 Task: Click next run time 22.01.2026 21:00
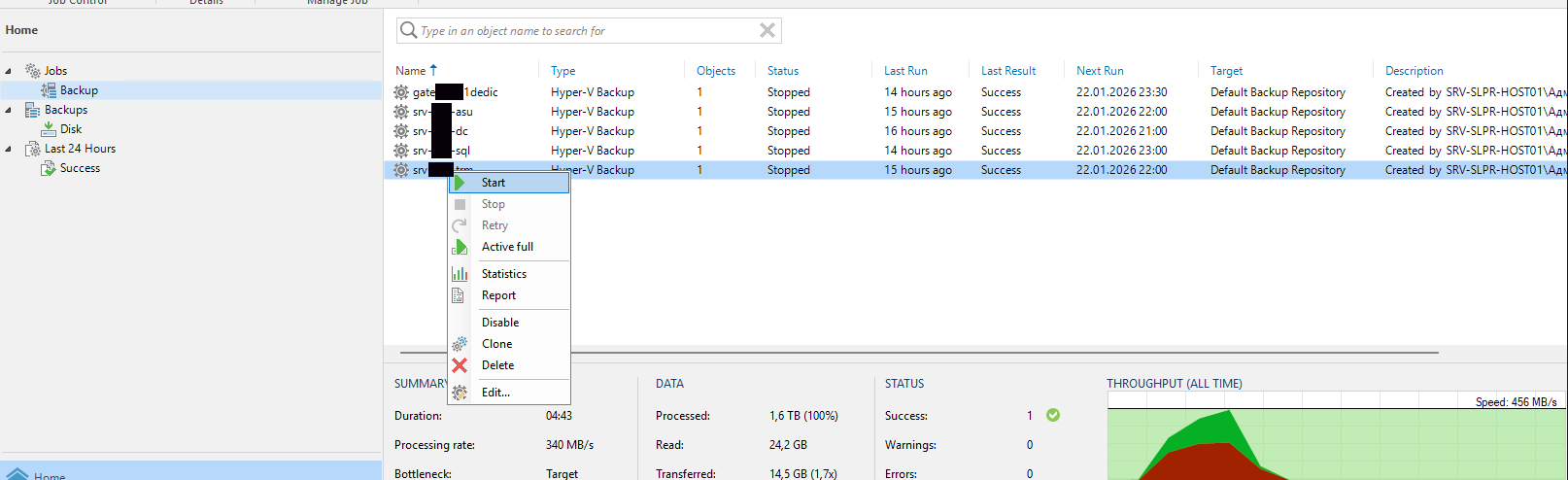pos(1121,131)
